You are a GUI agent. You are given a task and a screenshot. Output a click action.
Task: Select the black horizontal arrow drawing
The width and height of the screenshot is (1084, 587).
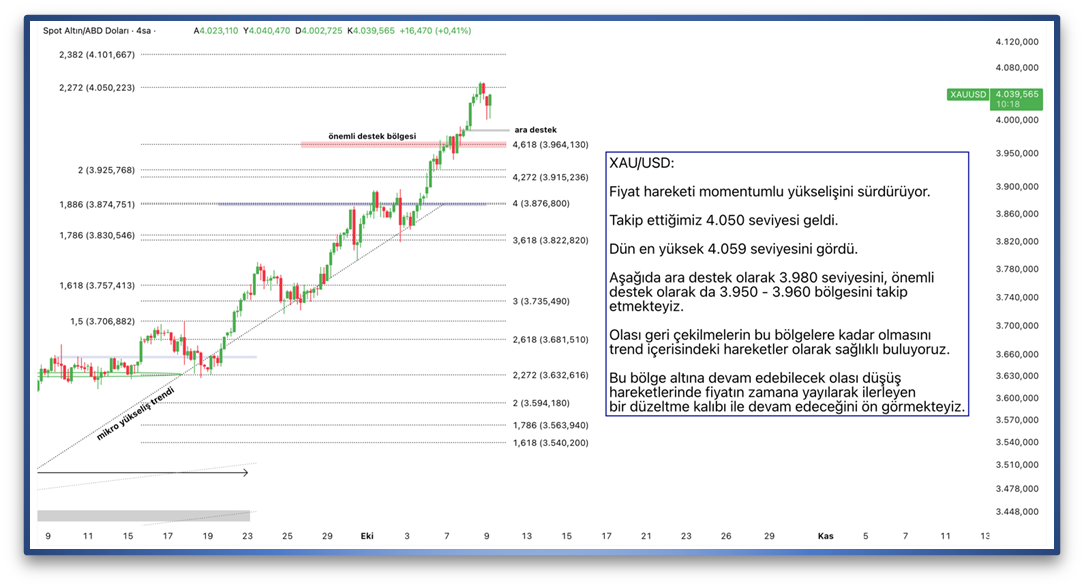(142, 472)
